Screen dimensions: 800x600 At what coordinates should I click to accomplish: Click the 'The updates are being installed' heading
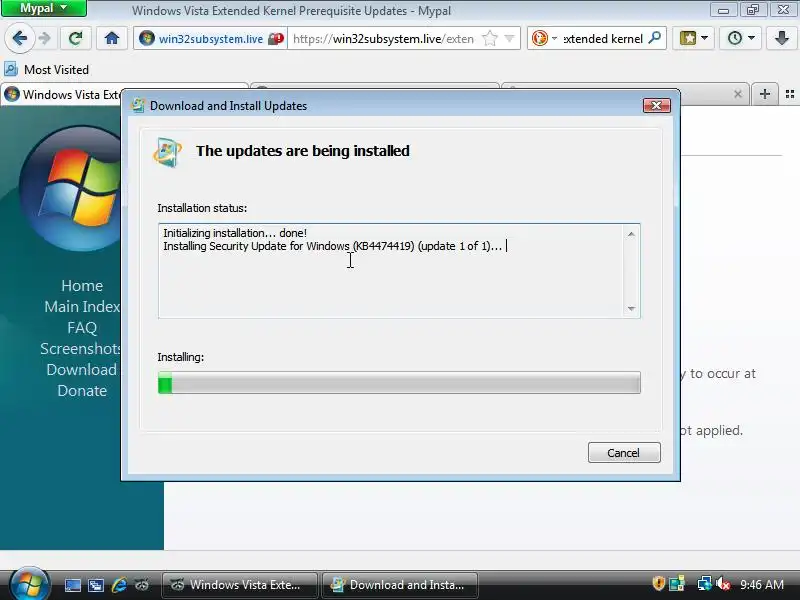[x=303, y=151]
